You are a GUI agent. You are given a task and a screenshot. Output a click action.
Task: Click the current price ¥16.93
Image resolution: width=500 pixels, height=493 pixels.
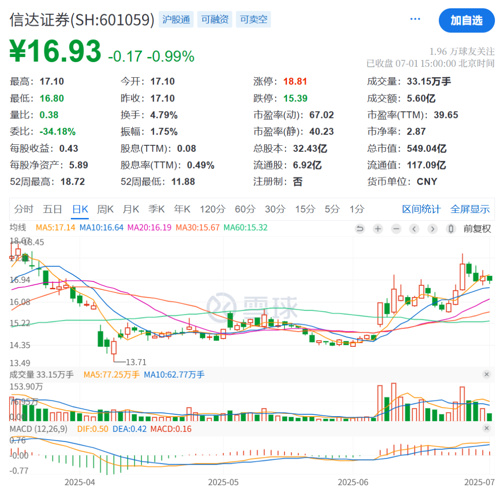[x=55, y=51]
